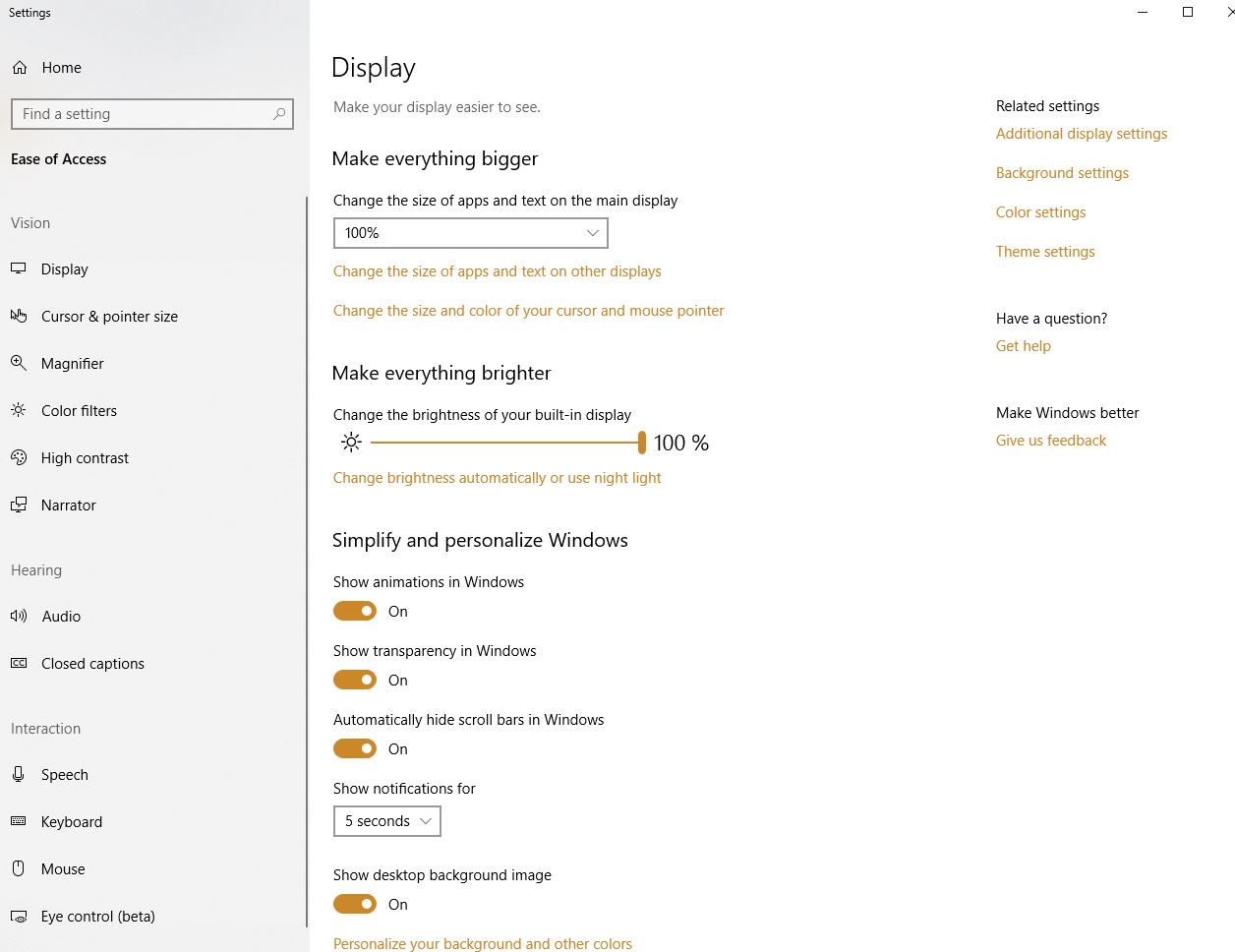Open Closed captions settings
The height and width of the screenshot is (952, 1235).
pyautogui.click(x=91, y=663)
